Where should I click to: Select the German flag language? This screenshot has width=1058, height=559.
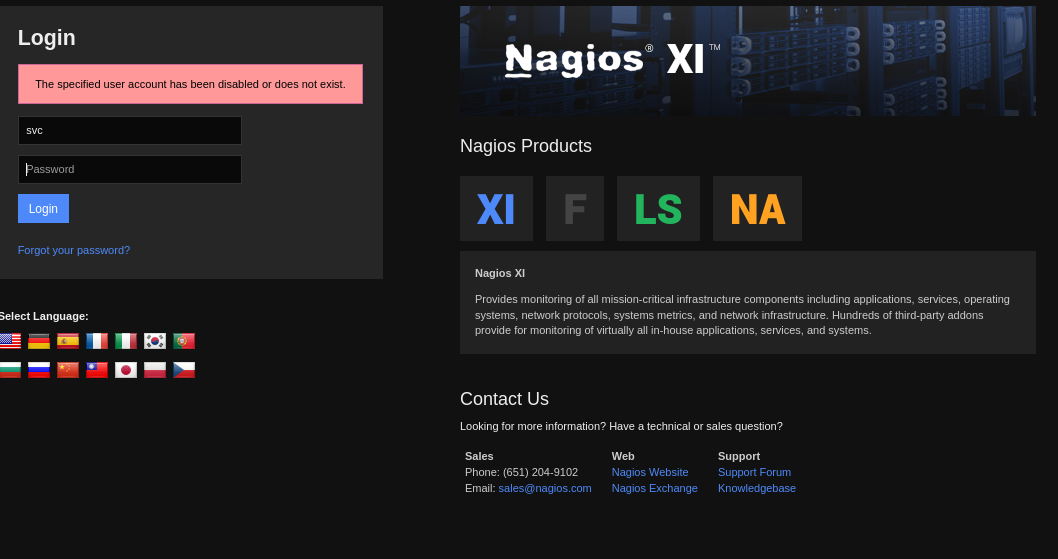click(x=39, y=341)
